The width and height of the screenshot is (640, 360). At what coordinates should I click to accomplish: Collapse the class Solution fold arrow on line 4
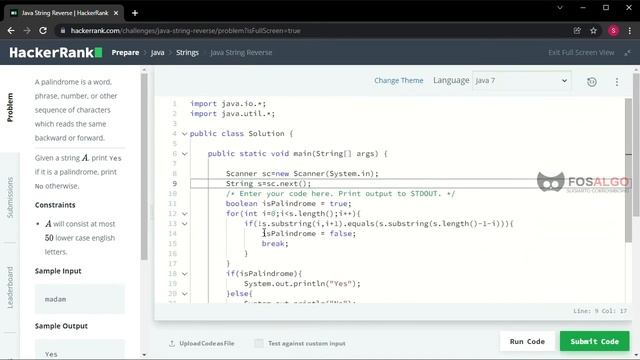(x=184, y=134)
